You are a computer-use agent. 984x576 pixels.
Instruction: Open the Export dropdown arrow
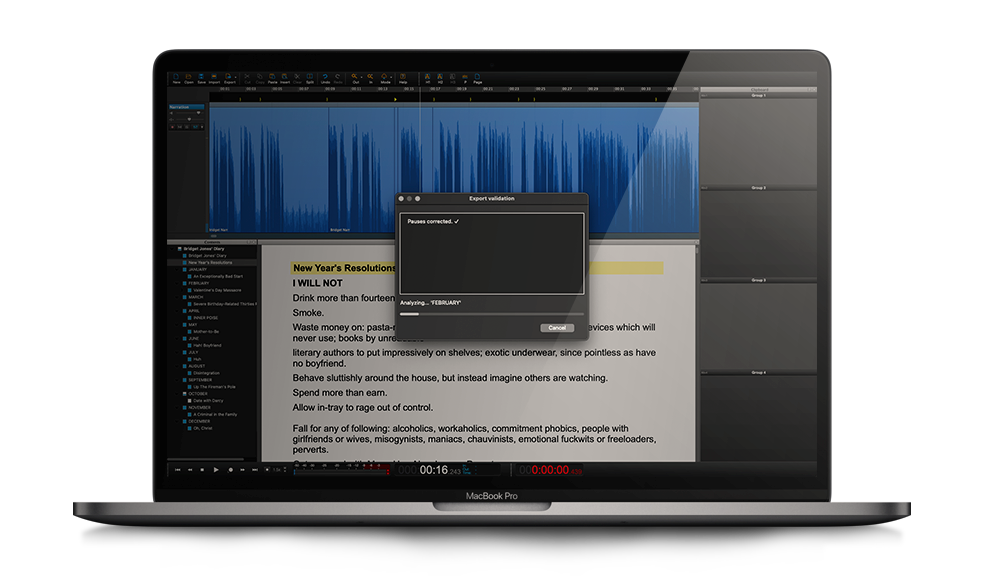point(236,76)
